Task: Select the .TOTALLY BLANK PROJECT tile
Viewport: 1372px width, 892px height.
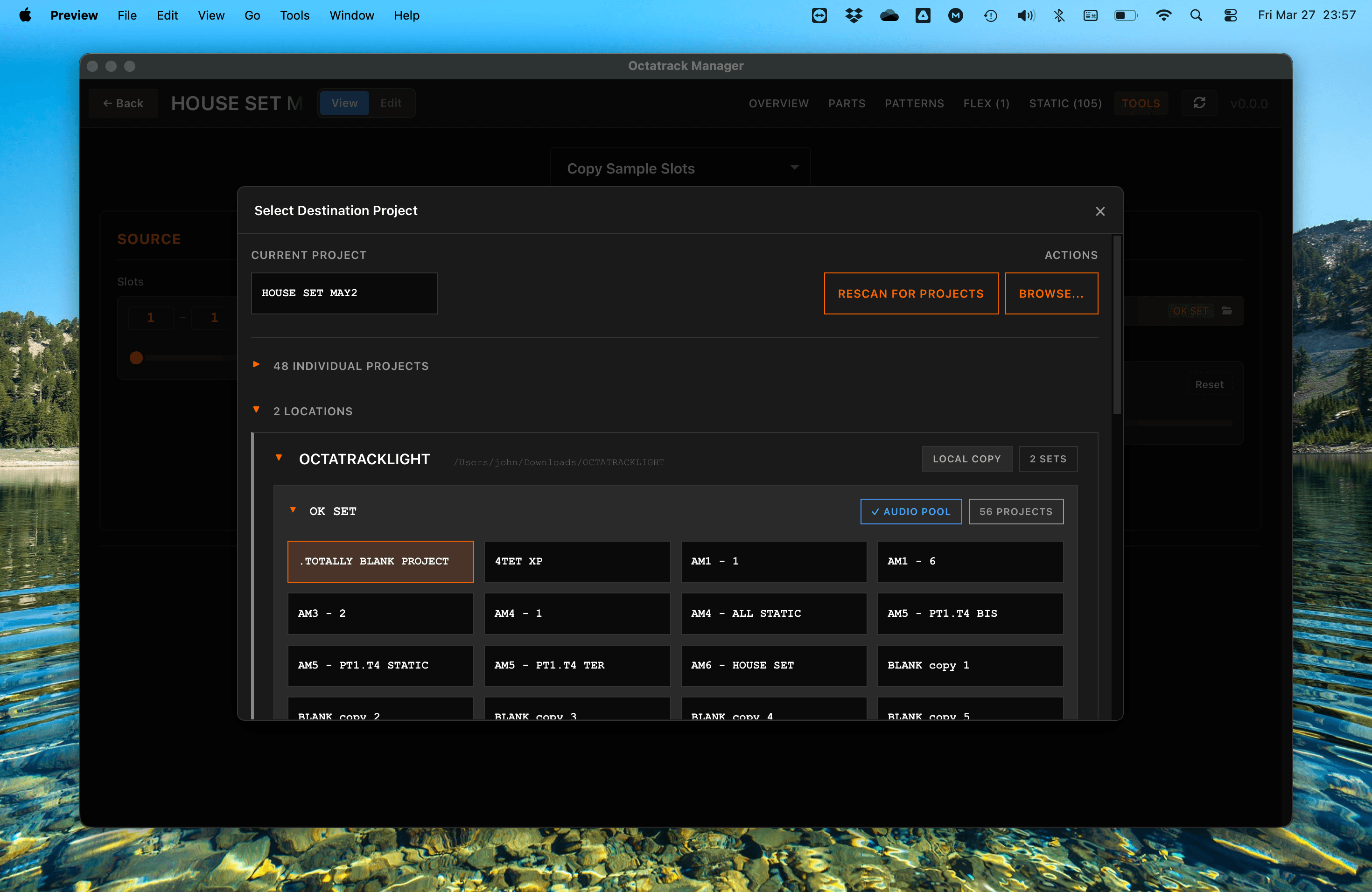Action: pyautogui.click(x=380, y=561)
